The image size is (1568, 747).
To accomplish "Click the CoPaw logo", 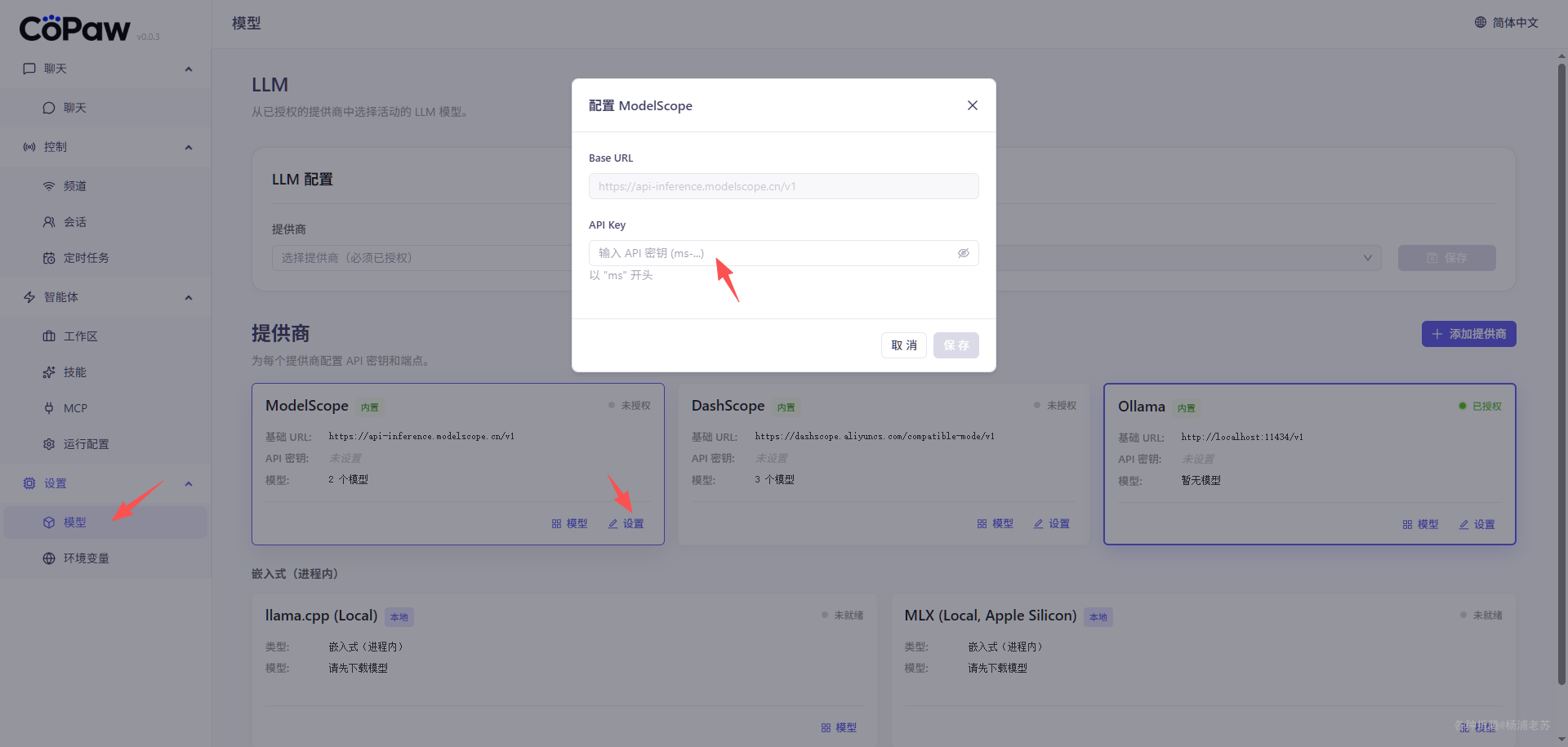I will pos(75,29).
